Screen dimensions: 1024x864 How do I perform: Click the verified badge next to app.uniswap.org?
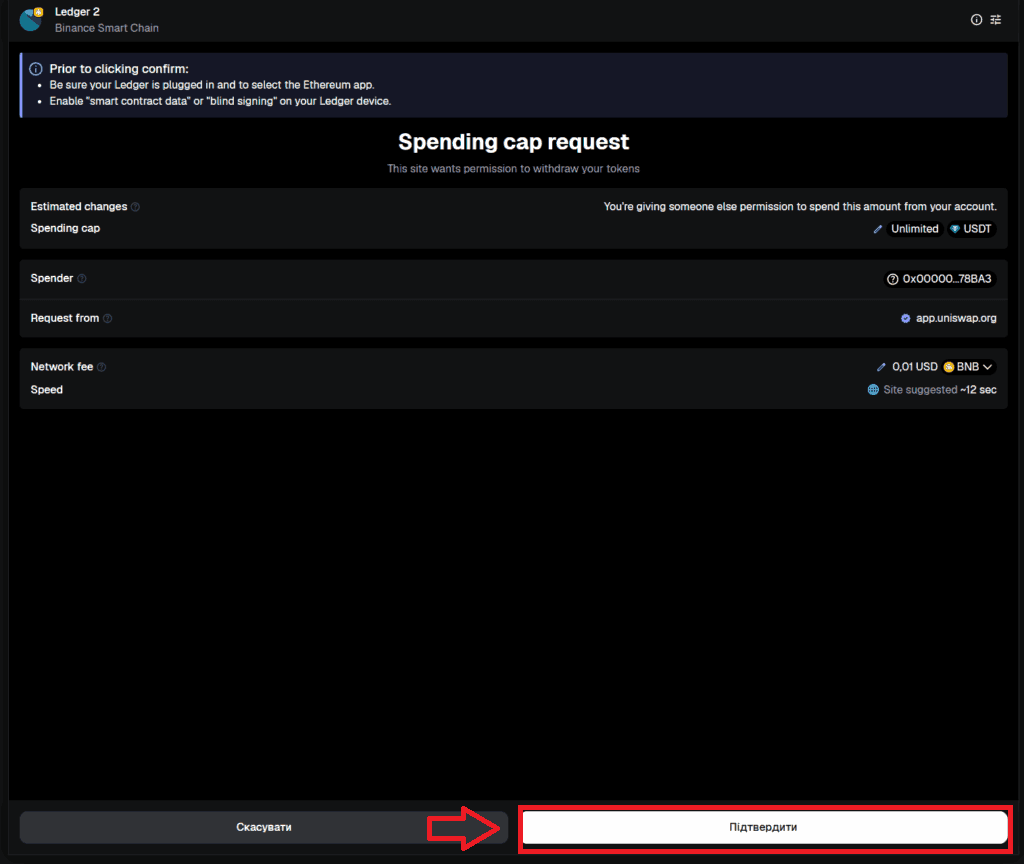pos(906,319)
